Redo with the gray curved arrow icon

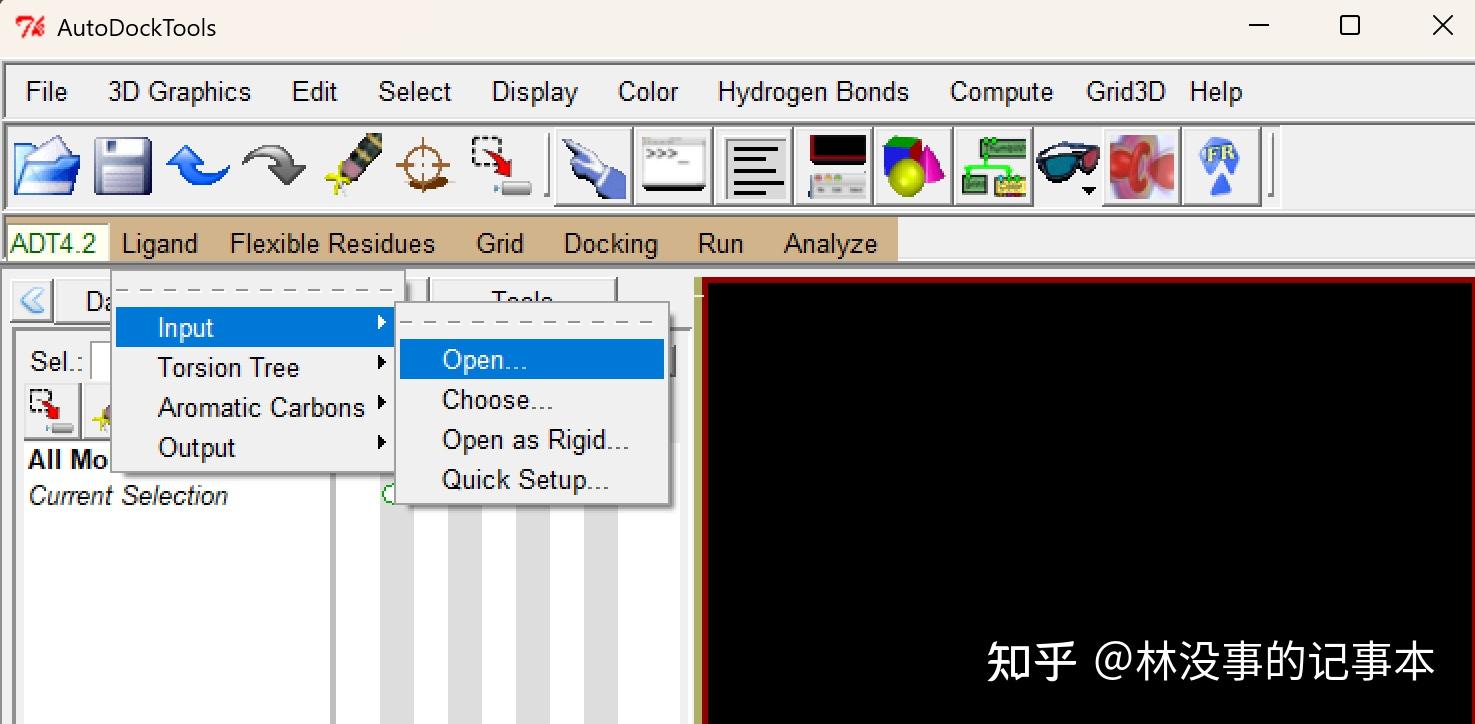point(273,165)
